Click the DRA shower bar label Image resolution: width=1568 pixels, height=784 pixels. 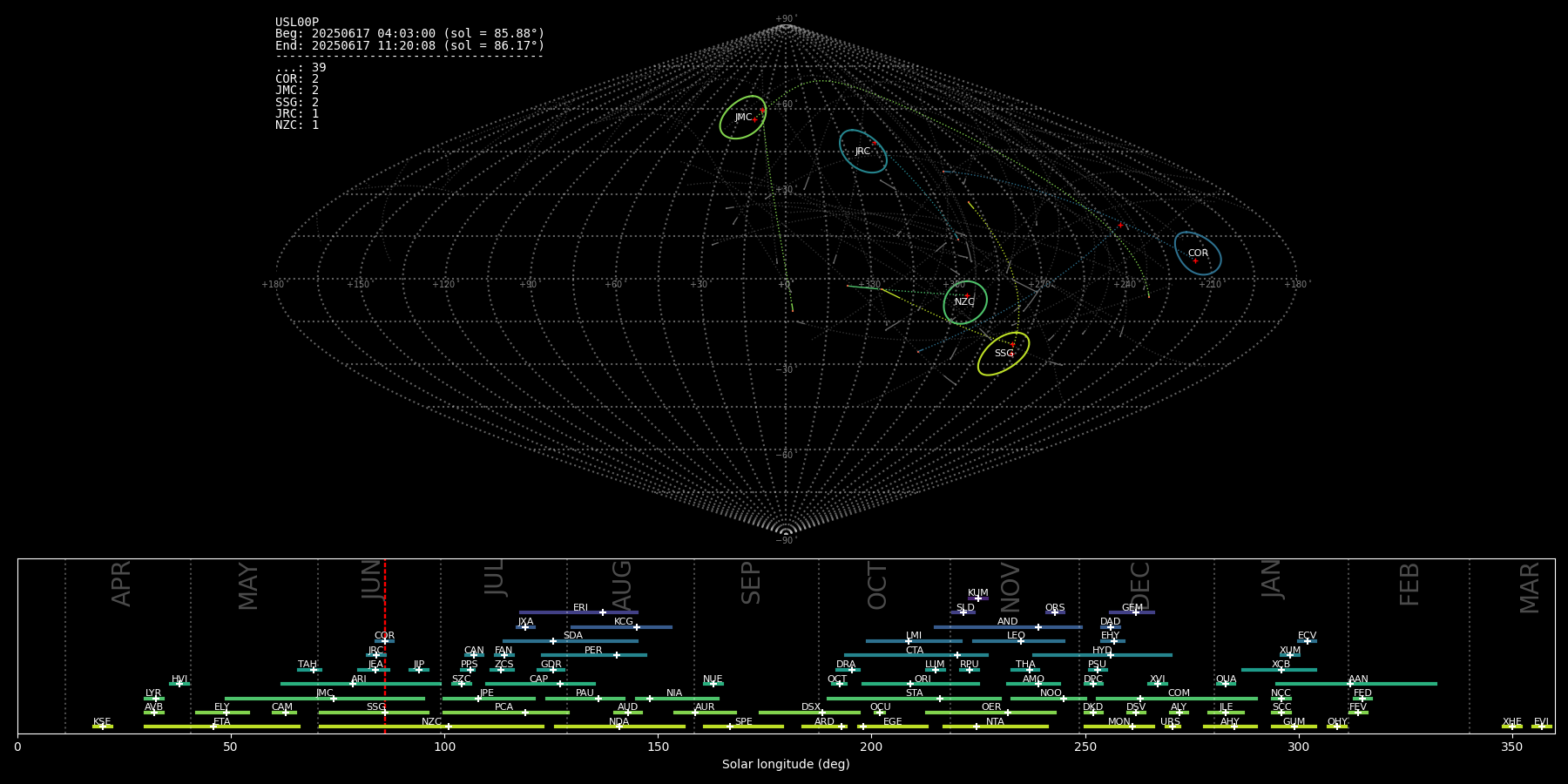[846, 665]
